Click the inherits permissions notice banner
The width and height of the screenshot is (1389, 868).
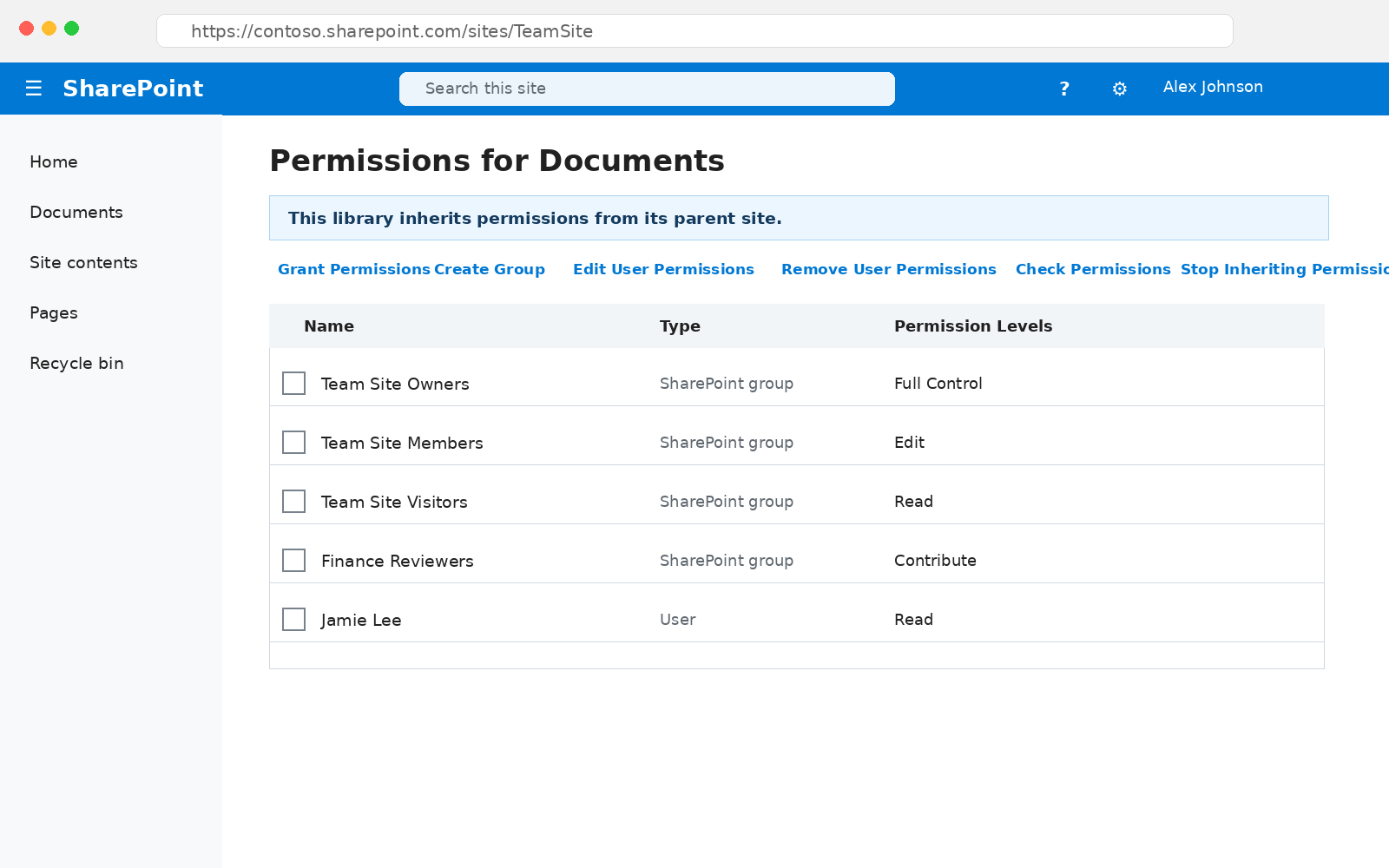pos(799,218)
